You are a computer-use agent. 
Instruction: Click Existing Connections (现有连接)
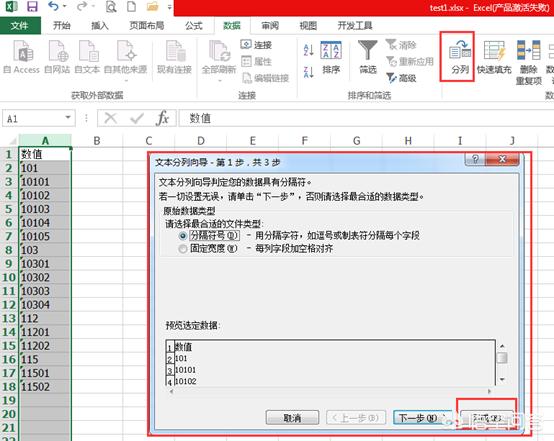coord(175,57)
